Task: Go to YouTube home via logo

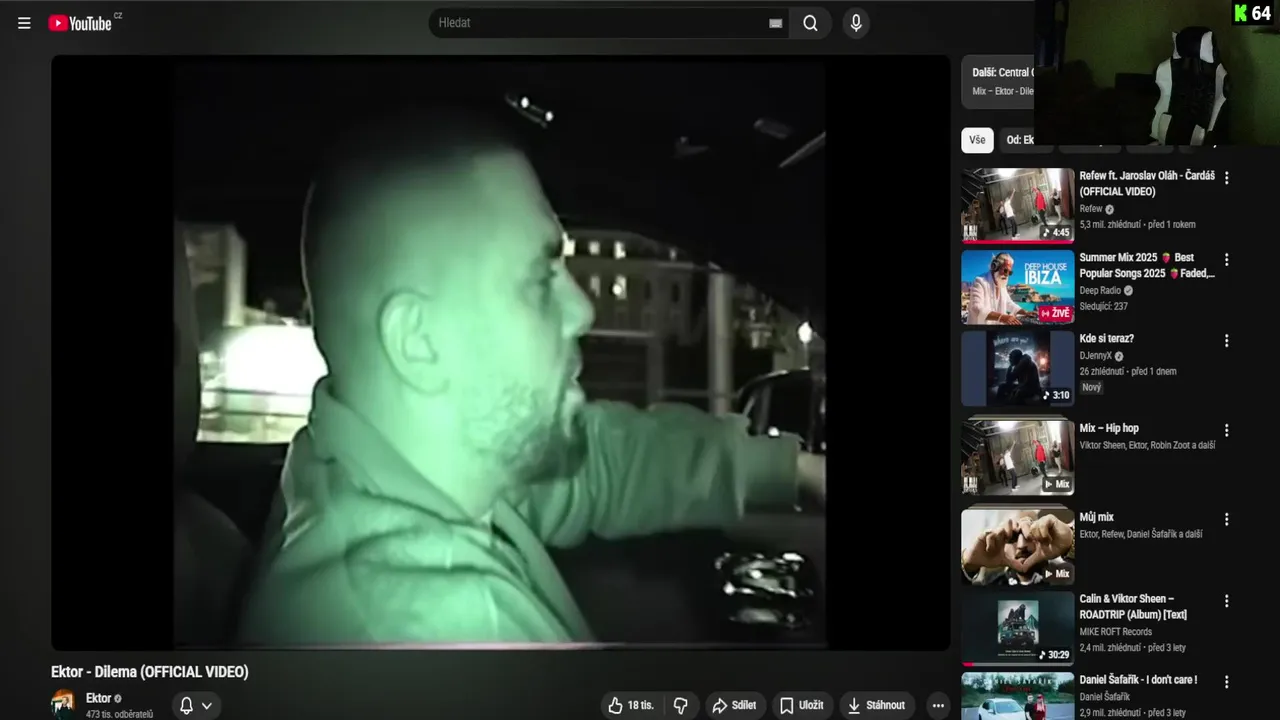Action: (x=80, y=23)
